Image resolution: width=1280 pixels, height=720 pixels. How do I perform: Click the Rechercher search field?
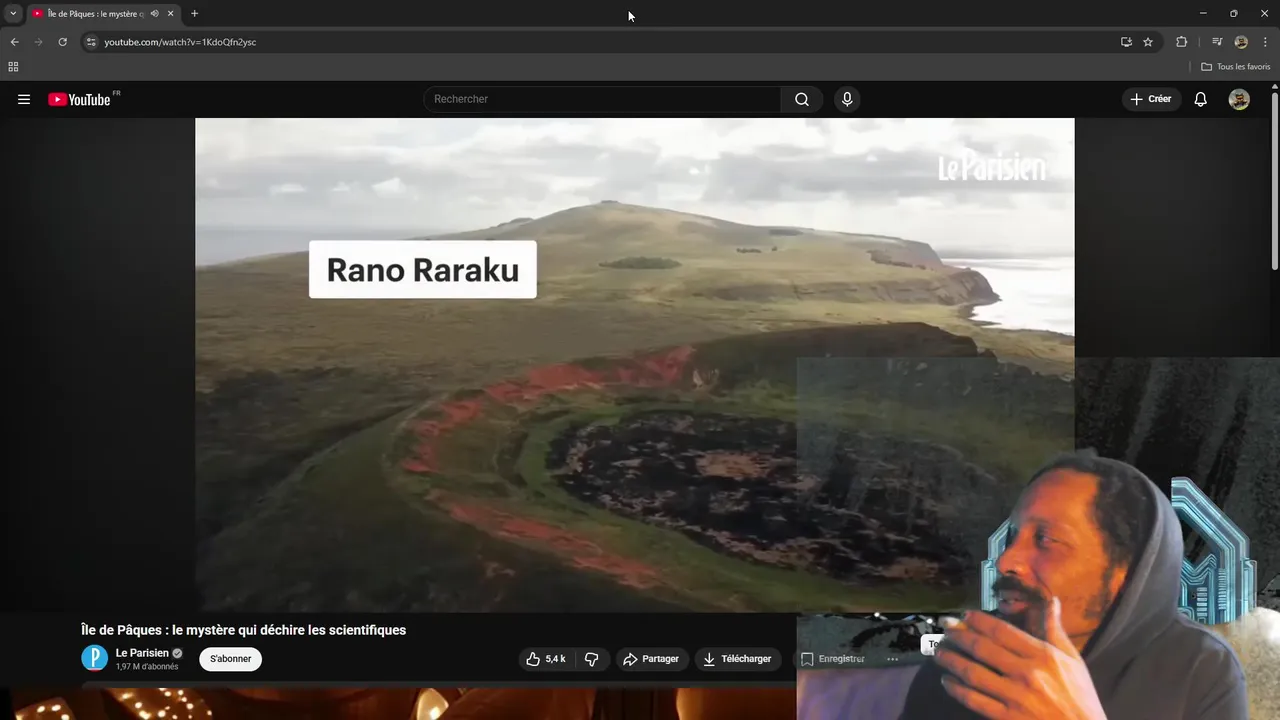pos(603,99)
